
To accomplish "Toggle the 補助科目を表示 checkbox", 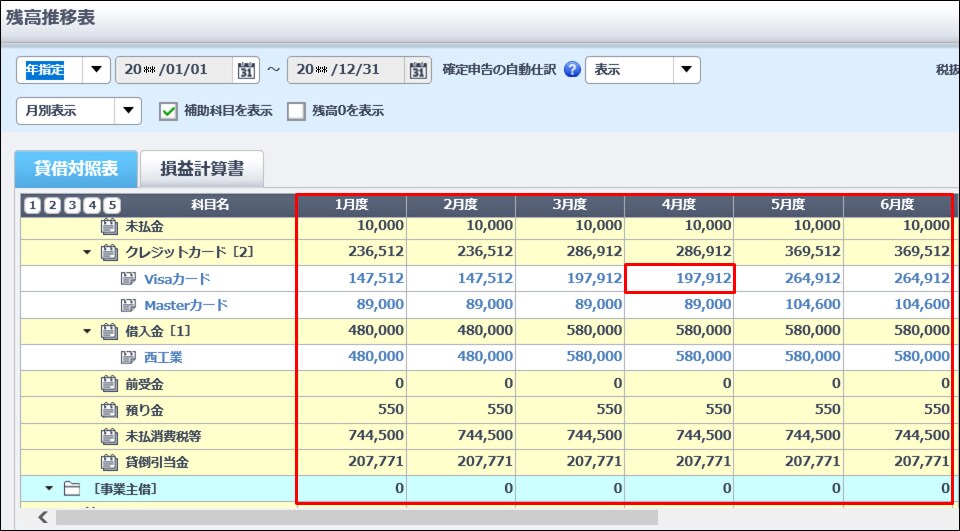I will (x=168, y=111).
